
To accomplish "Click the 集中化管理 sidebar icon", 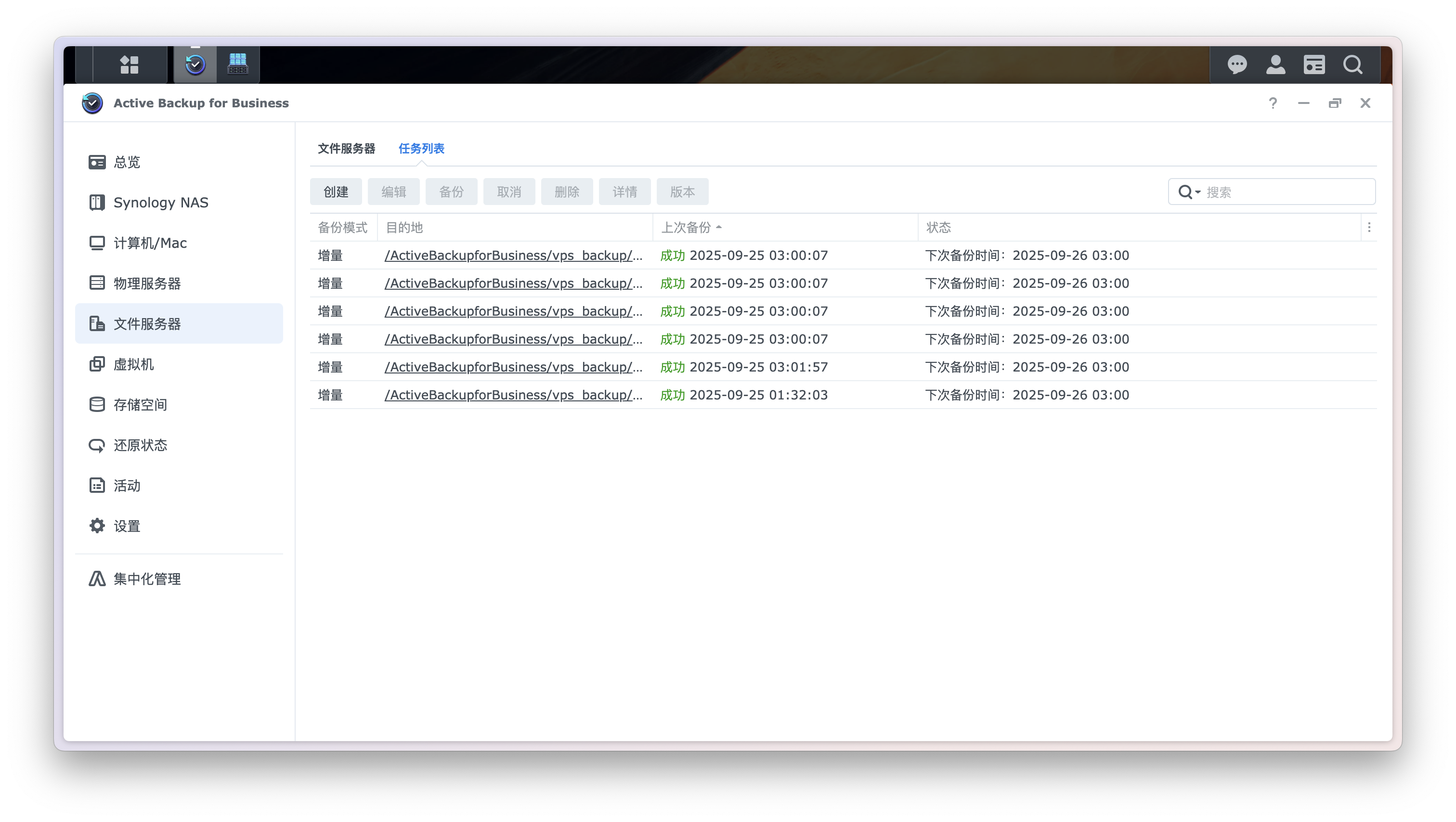I will 97,578.
